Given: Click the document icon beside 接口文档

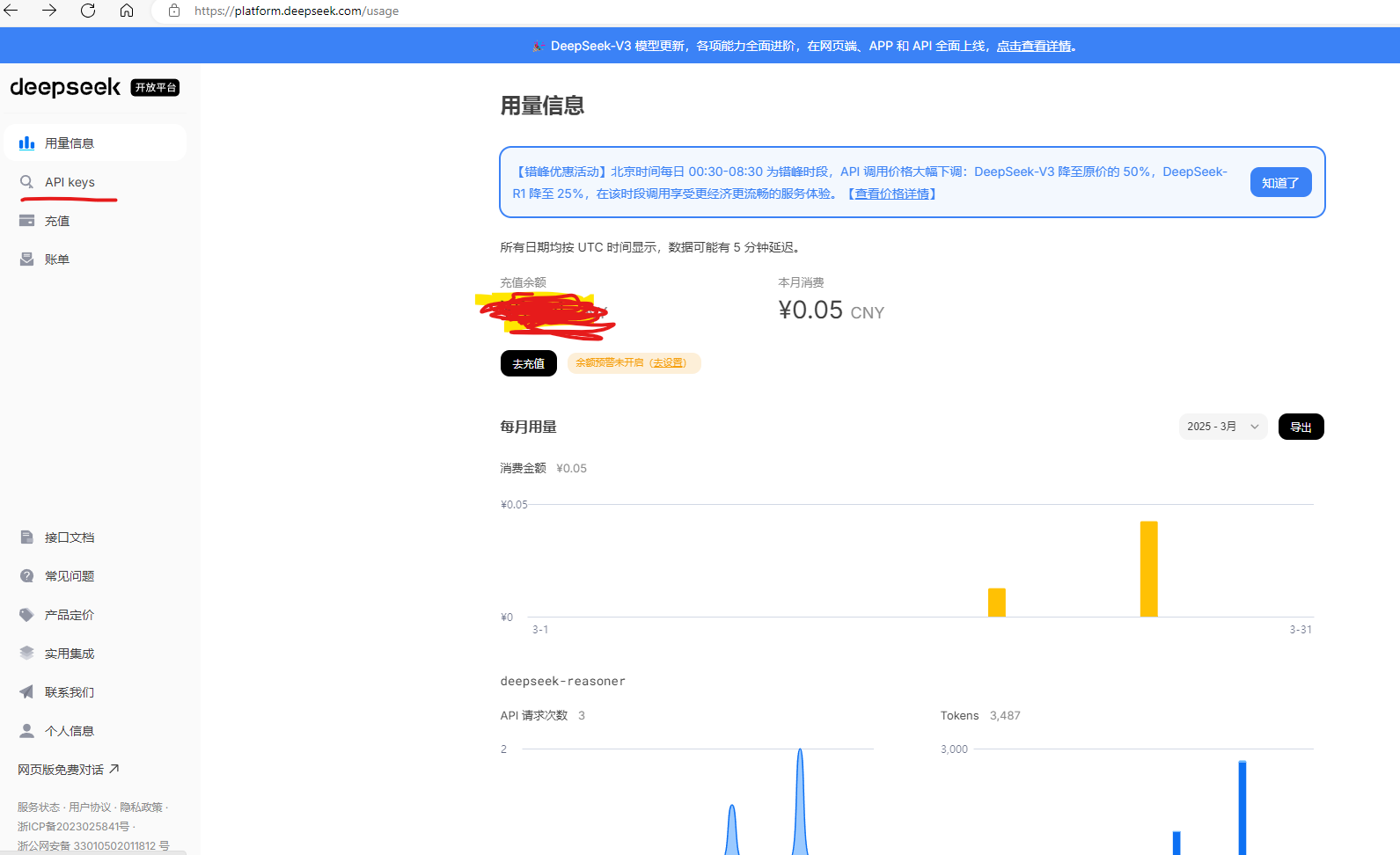Looking at the screenshot, I should tap(27, 537).
